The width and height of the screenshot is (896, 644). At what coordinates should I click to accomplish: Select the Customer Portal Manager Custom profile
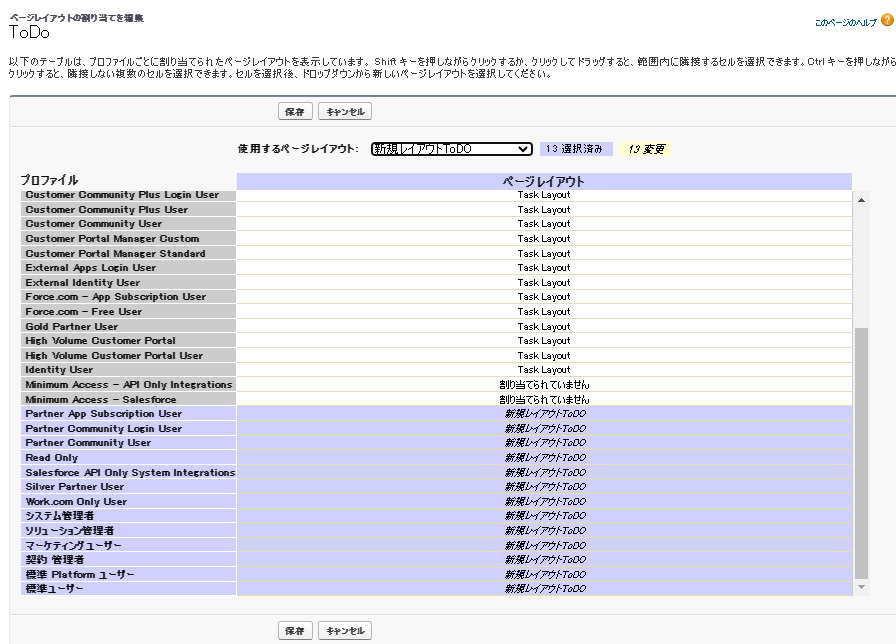pyautogui.click(x=129, y=239)
